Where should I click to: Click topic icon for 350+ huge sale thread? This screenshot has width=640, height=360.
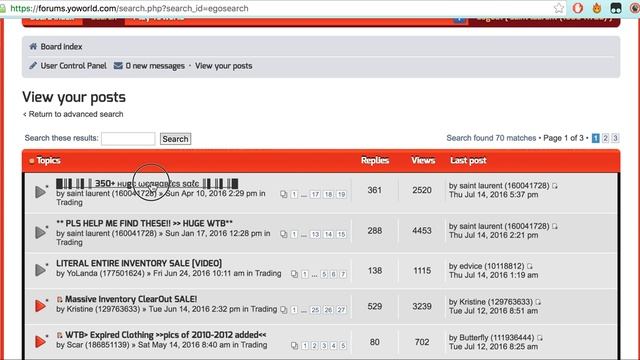40,191
